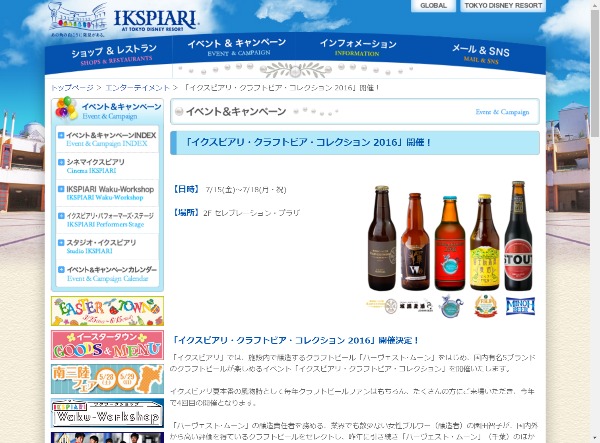Go to Event & Campaign INDEX in sidebar
The height and width of the screenshot is (443, 600).
click(108, 139)
